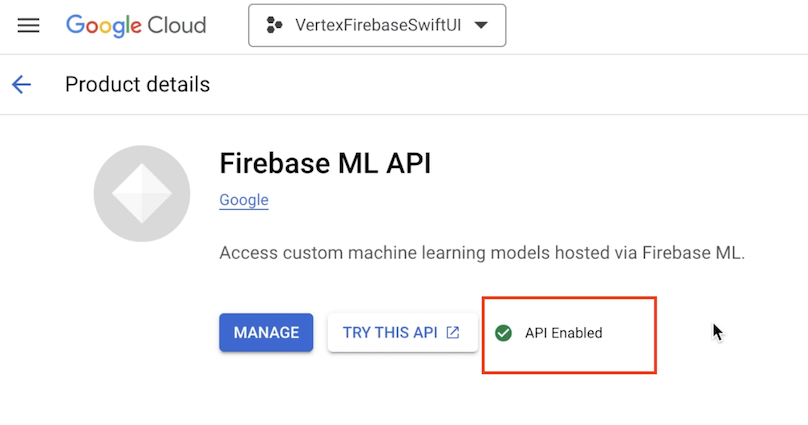808x425 pixels.
Task: Expand the project selector dropdown arrow
Action: [x=481, y=26]
